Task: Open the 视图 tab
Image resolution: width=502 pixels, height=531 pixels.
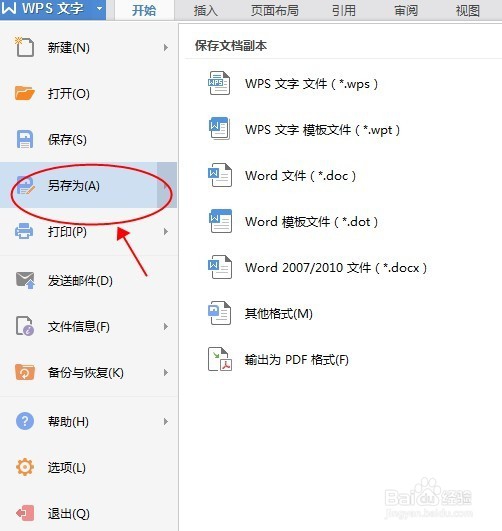Action: [x=467, y=10]
